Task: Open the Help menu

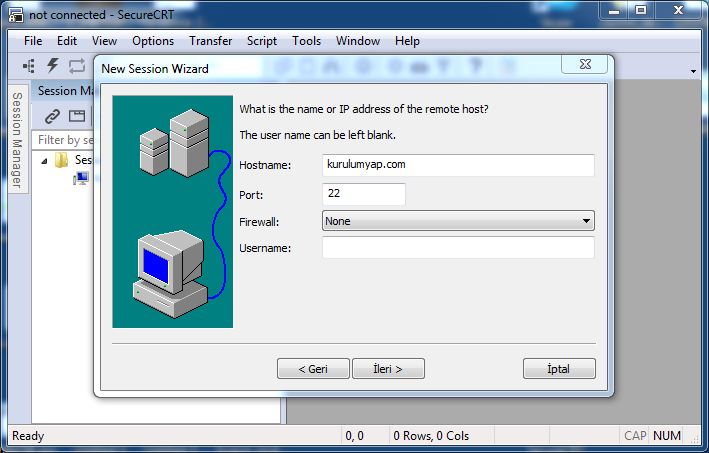Action: (x=407, y=41)
